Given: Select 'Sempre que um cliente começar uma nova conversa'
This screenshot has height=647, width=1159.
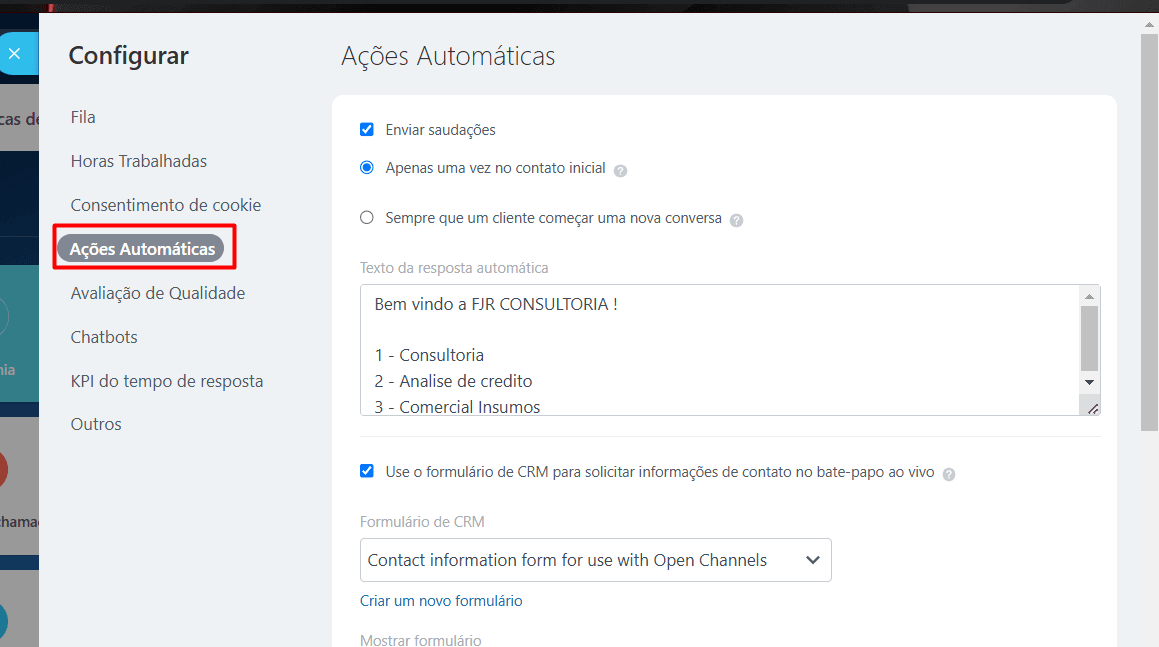Looking at the screenshot, I should (366, 217).
